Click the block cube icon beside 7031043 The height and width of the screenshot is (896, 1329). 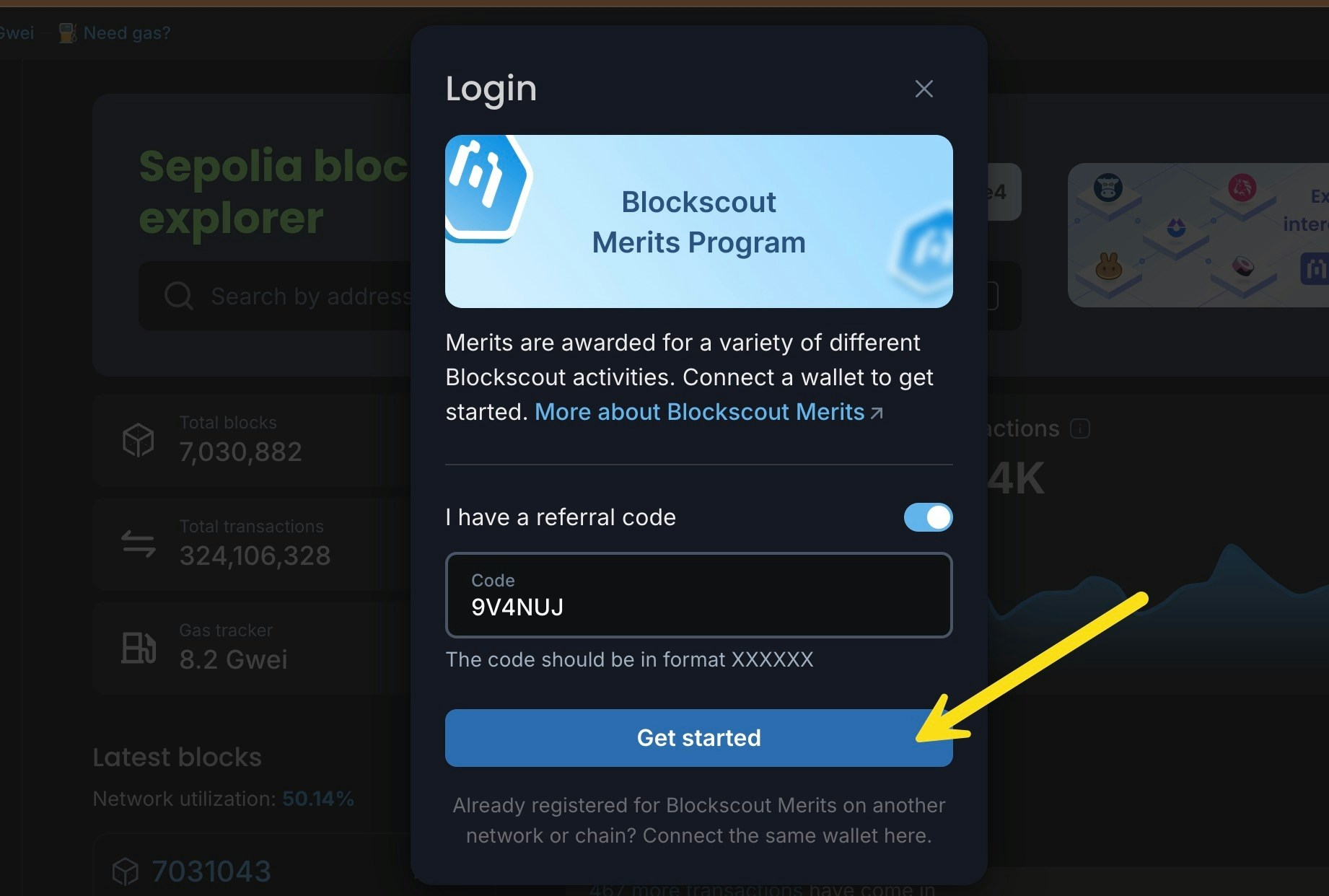[x=126, y=871]
